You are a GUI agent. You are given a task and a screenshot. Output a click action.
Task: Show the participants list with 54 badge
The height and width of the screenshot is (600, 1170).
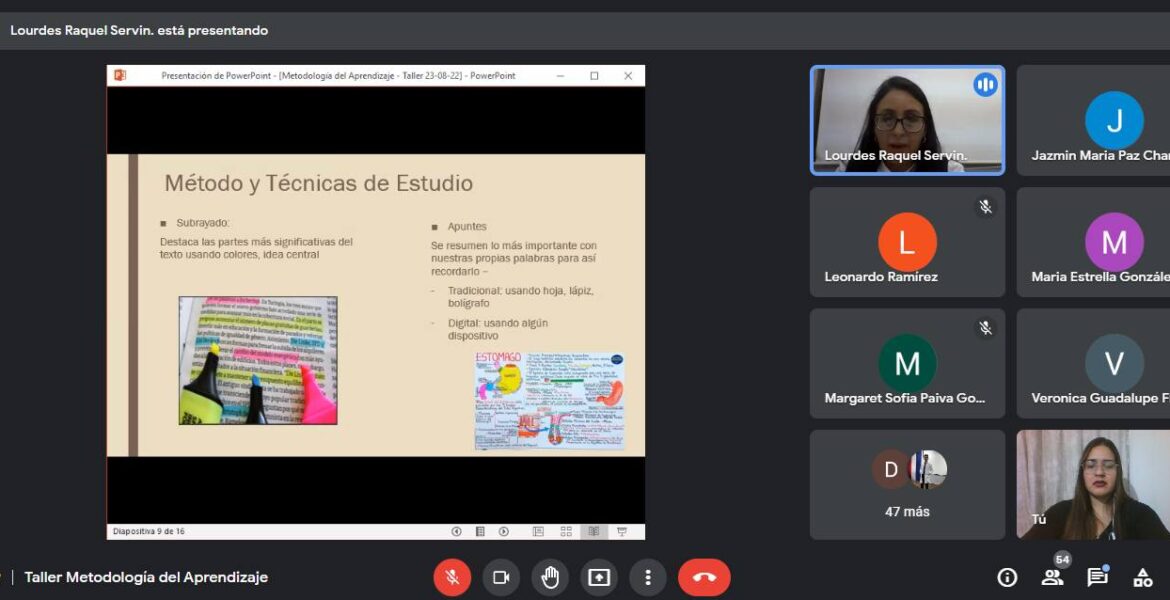(x=1052, y=577)
